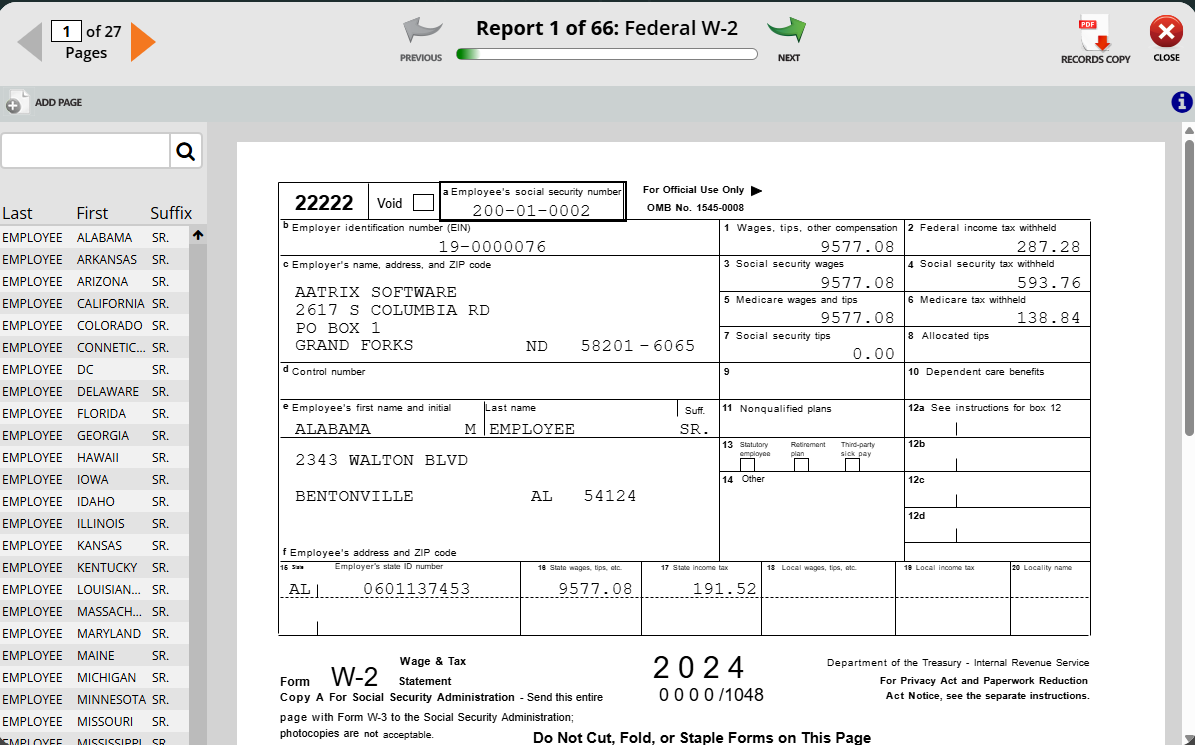Screen dimensions: 1195x745
Task: Click the employee search magnifier button
Action: point(185,151)
